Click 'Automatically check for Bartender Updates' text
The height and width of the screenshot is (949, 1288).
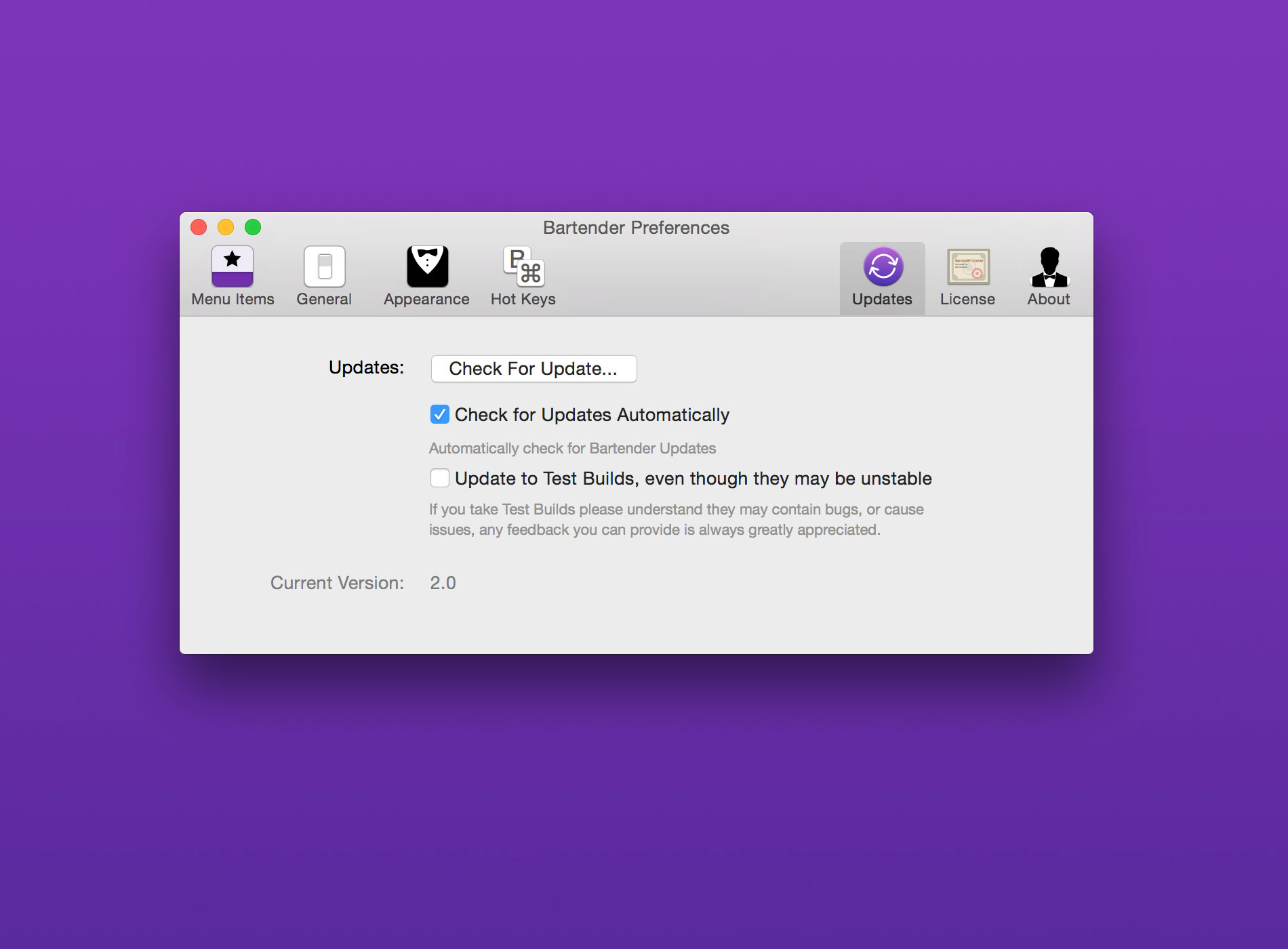point(572,449)
